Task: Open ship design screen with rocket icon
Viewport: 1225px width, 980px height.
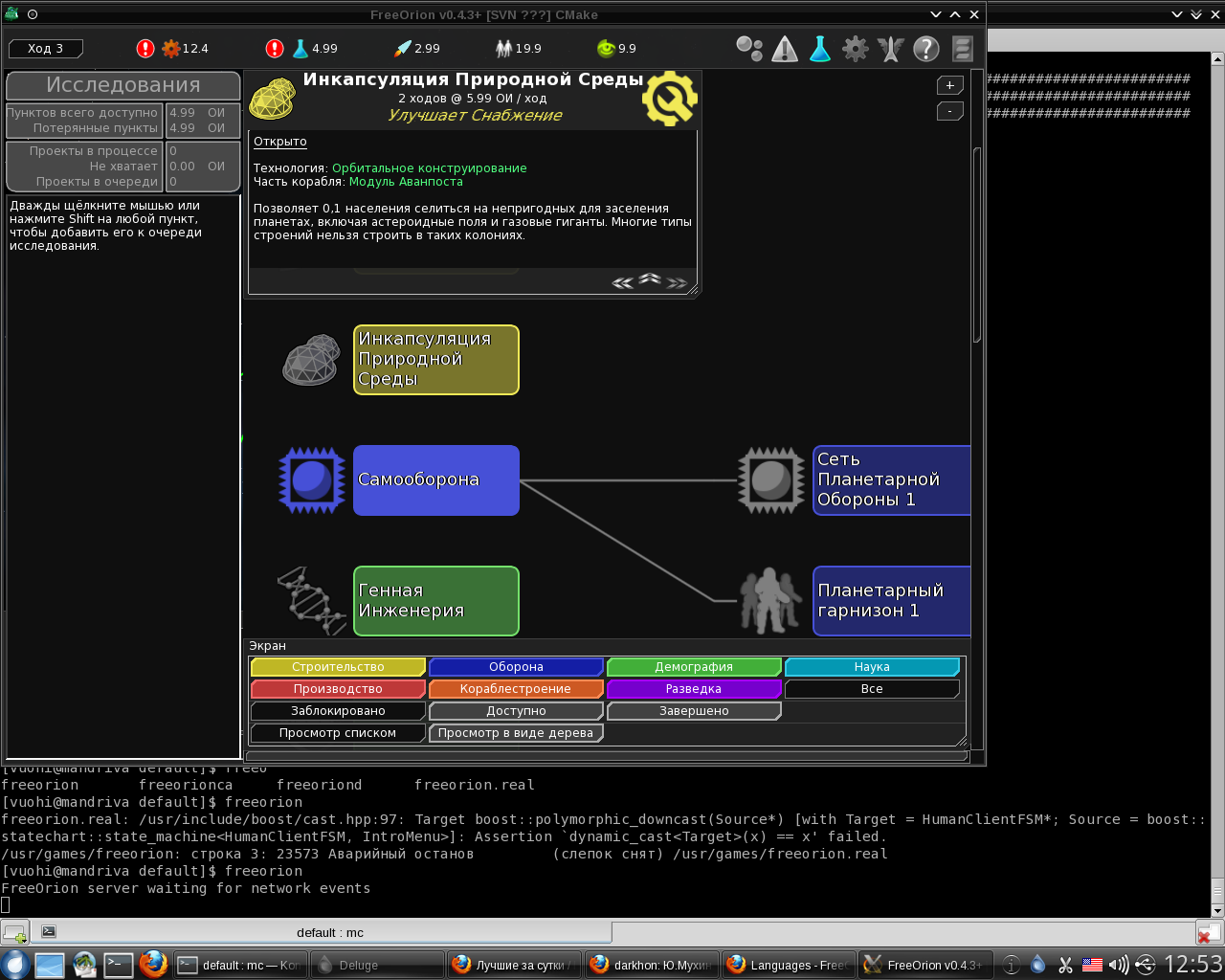Action: coord(890,49)
